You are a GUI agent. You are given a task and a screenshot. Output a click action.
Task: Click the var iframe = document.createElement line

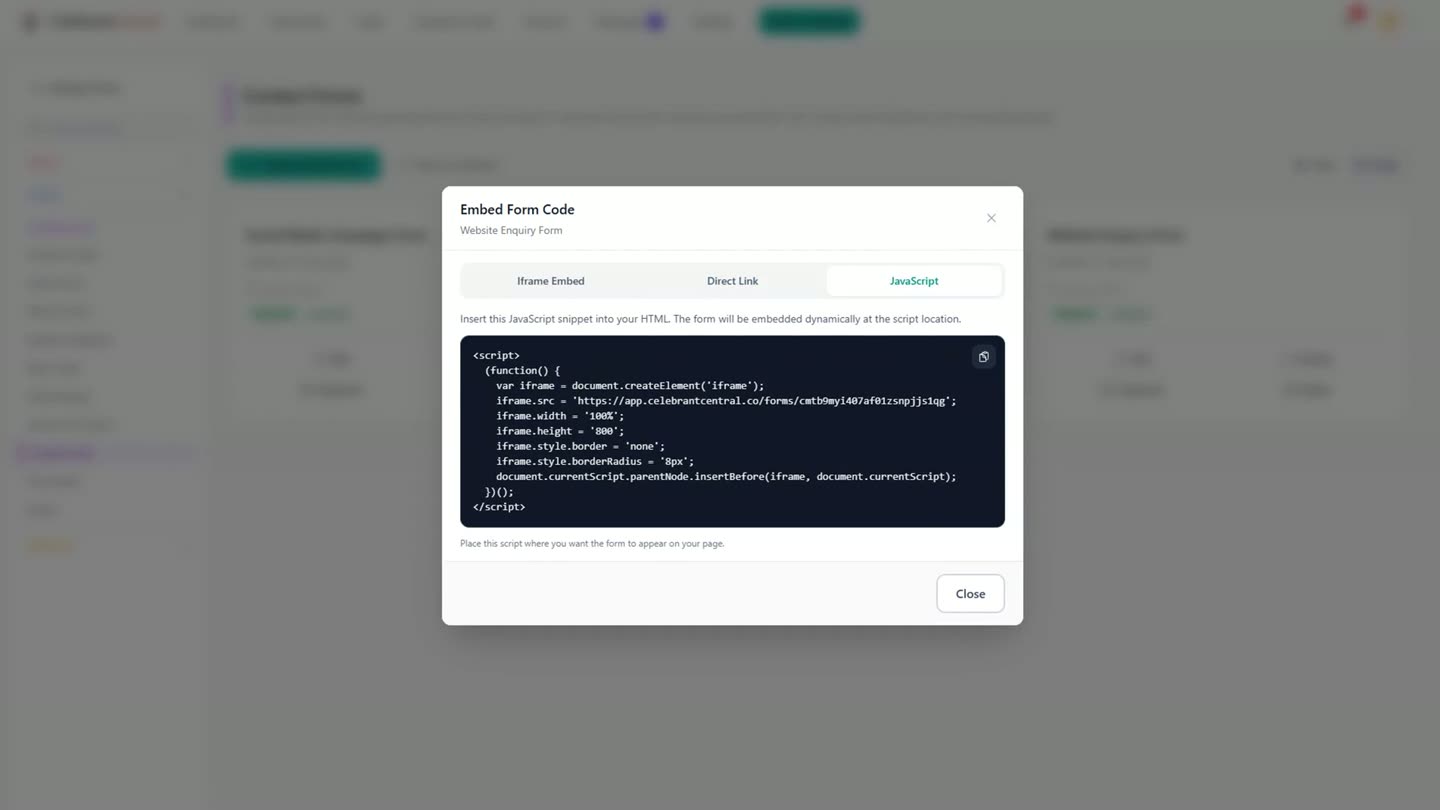pos(630,386)
